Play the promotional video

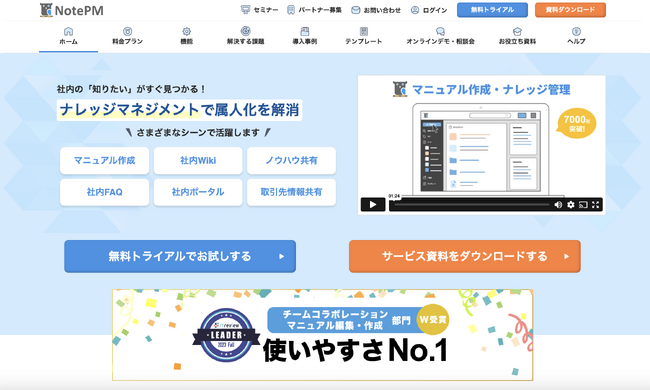(373, 204)
